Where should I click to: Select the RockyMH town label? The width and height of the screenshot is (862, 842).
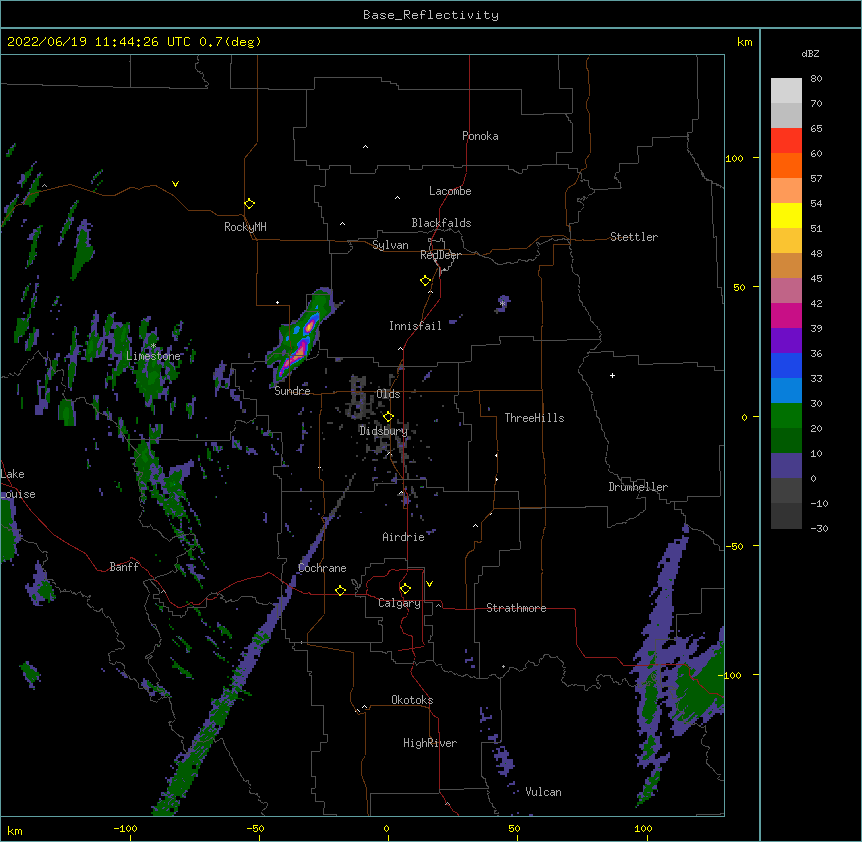click(x=245, y=227)
